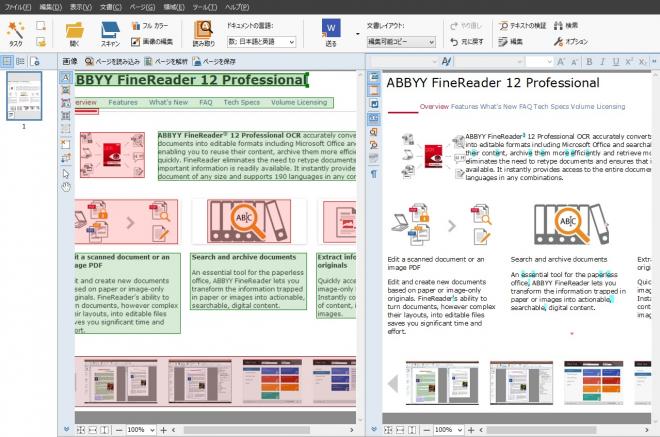Image resolution: width=660 pixels, height=437 pixels.
Task: Select the hand pan tool in image pane
Action: [x=66, y=187]
